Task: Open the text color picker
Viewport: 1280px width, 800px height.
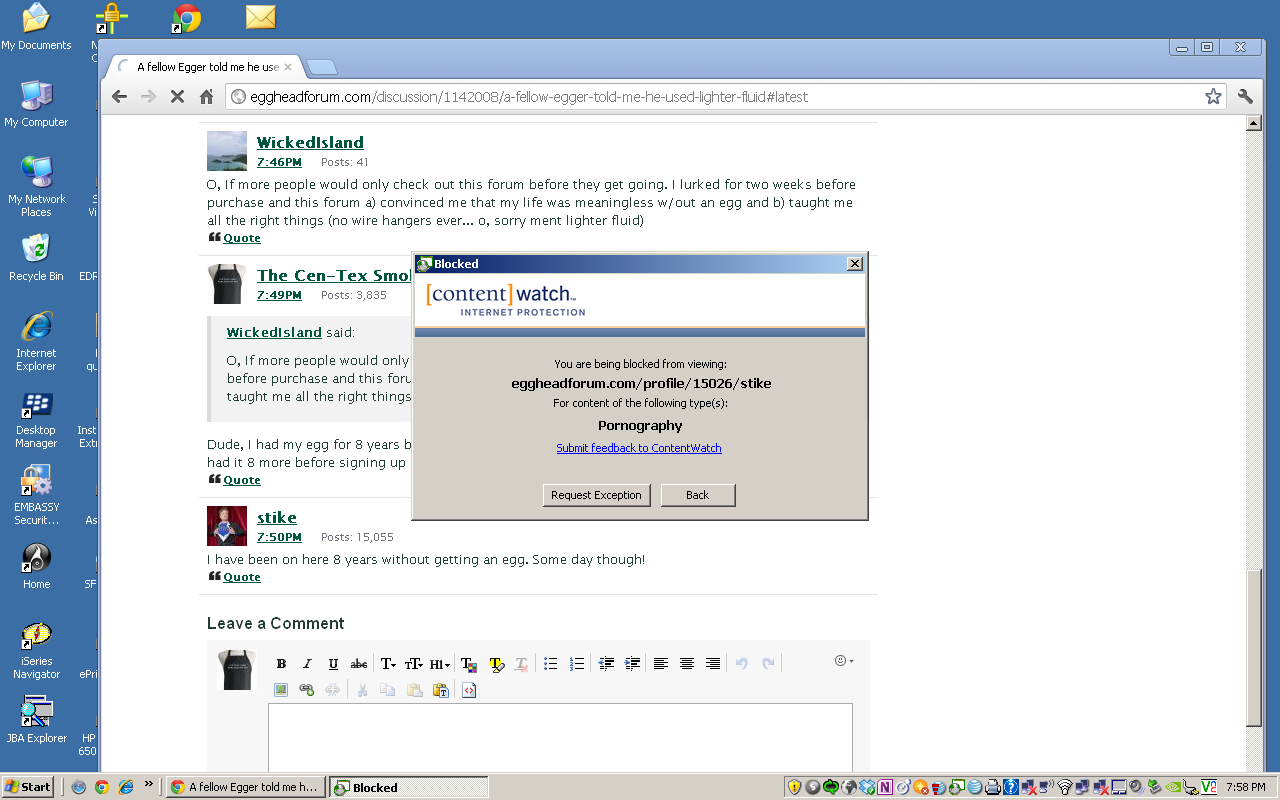Action: [x=469, y=664]
